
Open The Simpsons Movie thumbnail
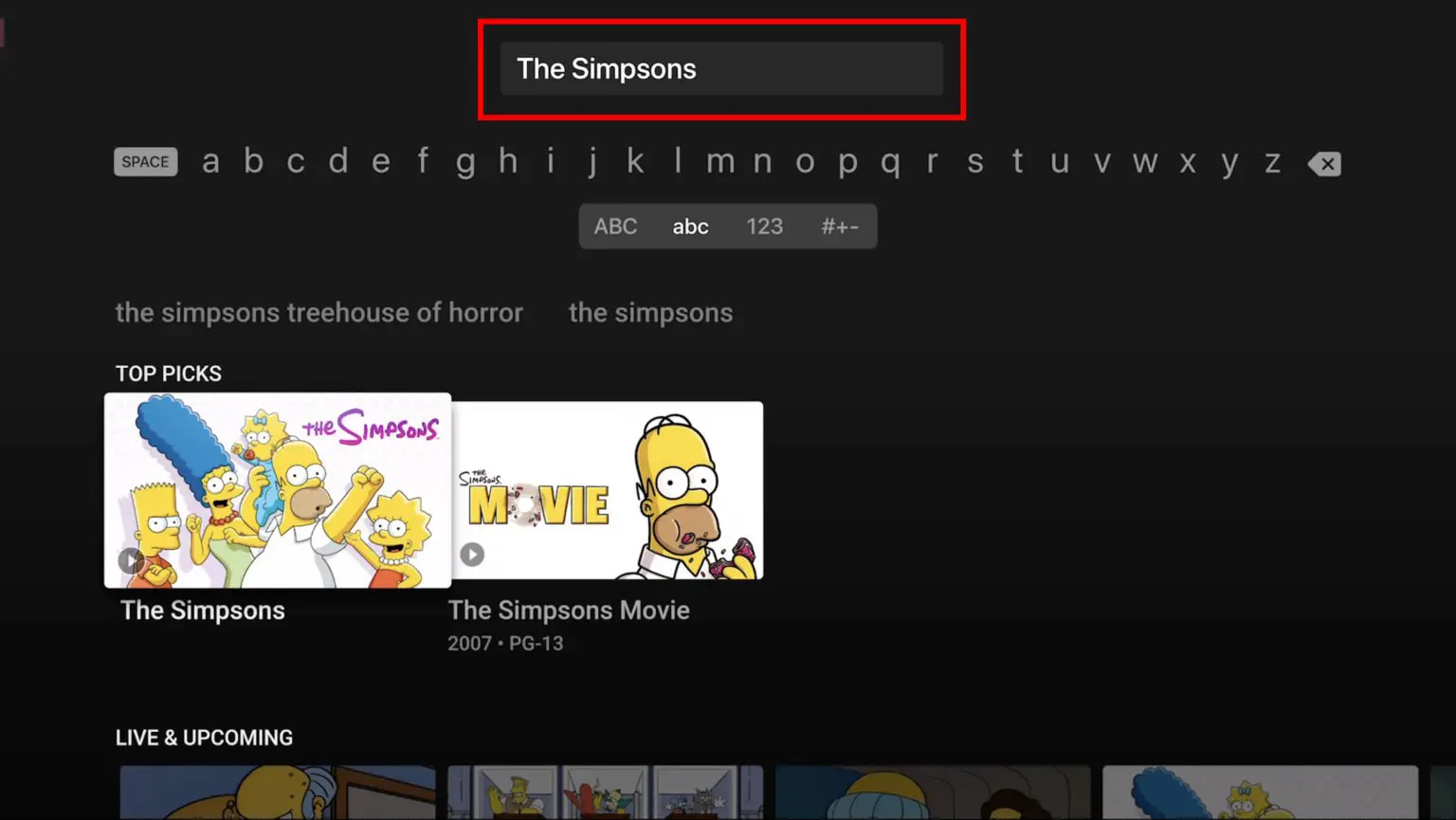pos(607,490)
